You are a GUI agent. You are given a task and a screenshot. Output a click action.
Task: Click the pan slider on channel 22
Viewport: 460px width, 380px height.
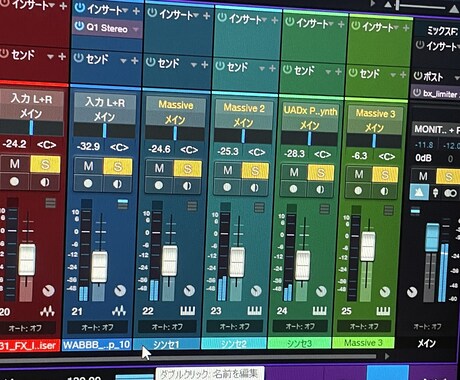click(175, 133)
